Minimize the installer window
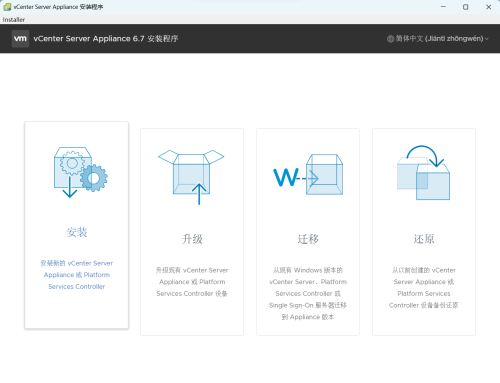The width and height of the screenshot is (500, 383). (x=443, y=7)
